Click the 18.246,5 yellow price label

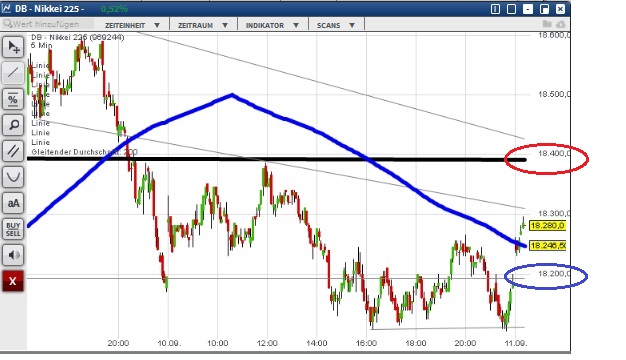pos(548,245)
